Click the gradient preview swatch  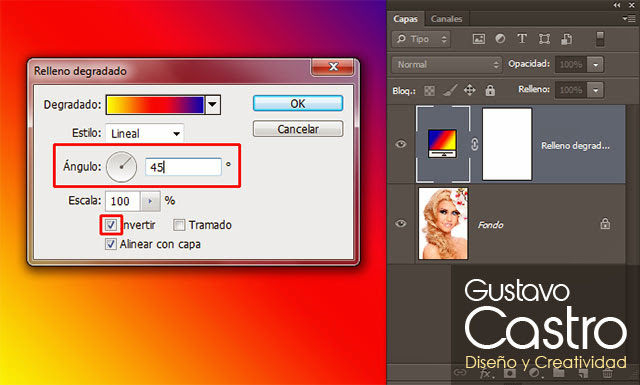click(155, 105)
